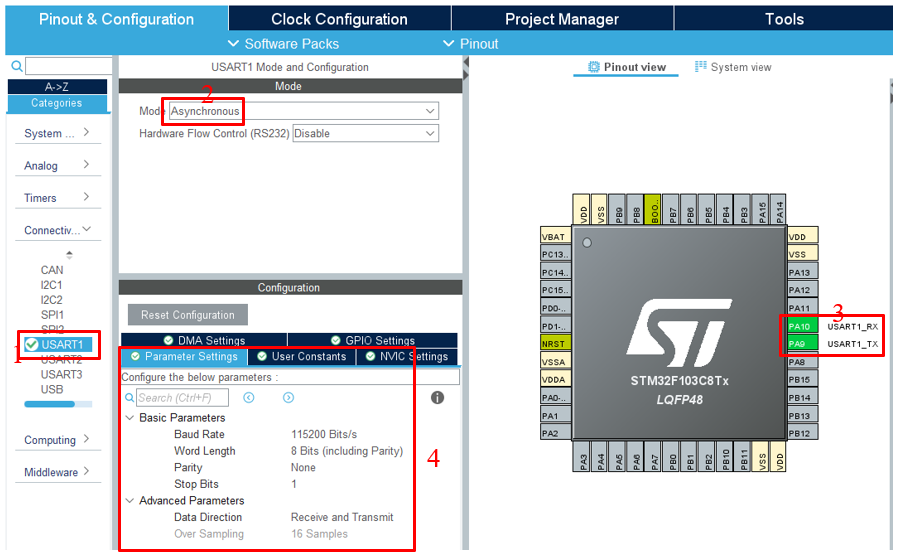Click the previous search result arrow icon

click(249, 398)
